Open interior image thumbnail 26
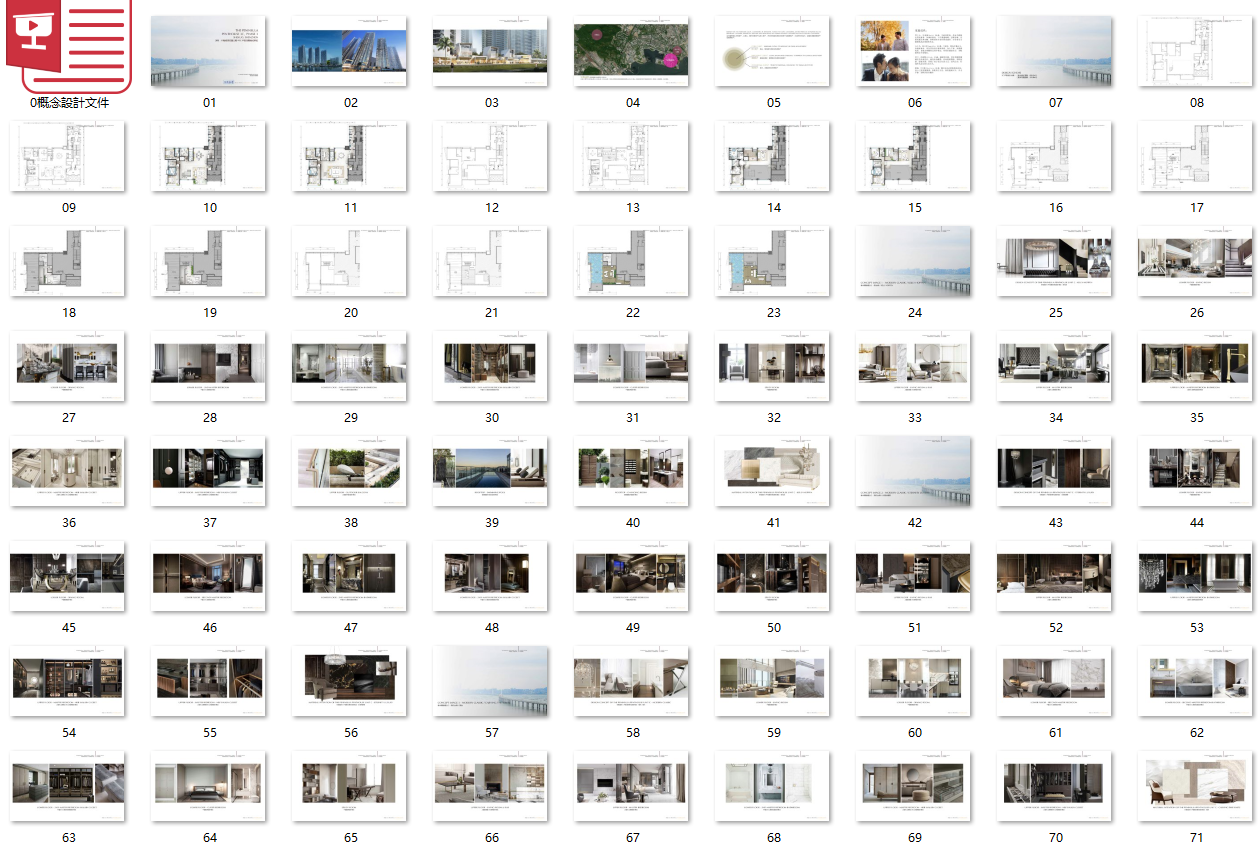This screenshot has height=848, width=1260. (1196, 262)
